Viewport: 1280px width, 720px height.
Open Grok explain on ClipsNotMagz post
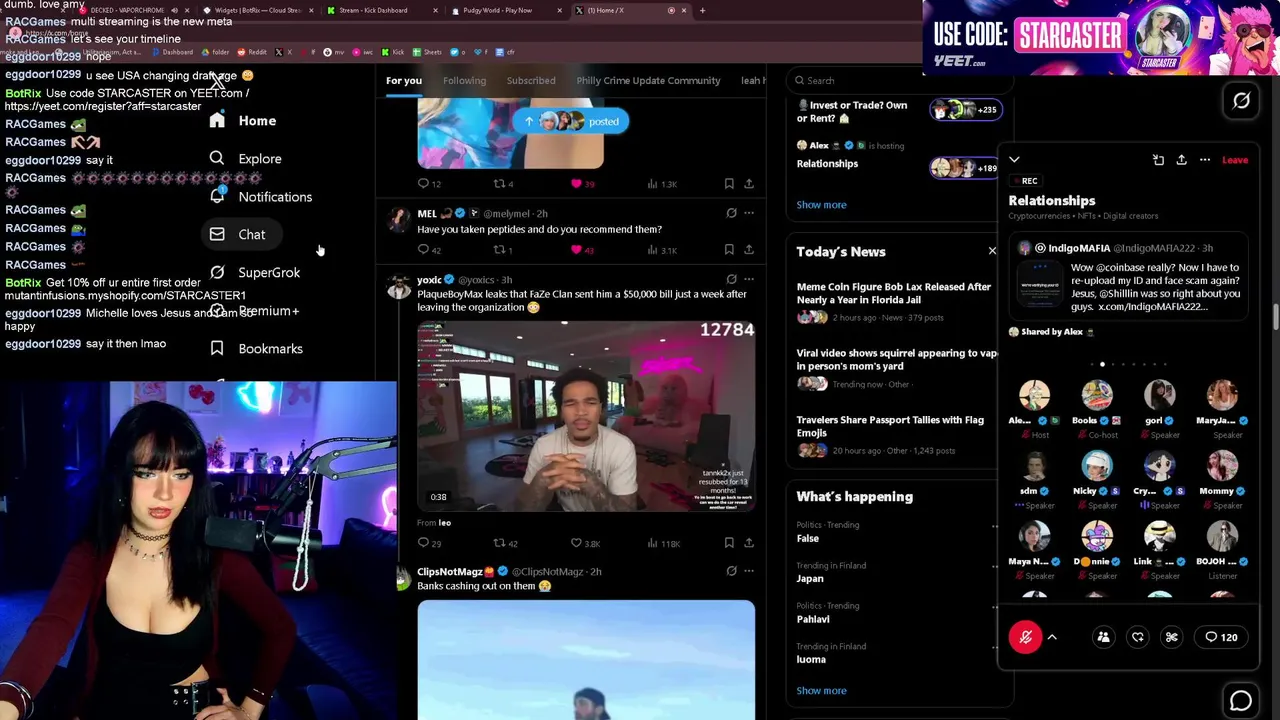tap(731, 571)
